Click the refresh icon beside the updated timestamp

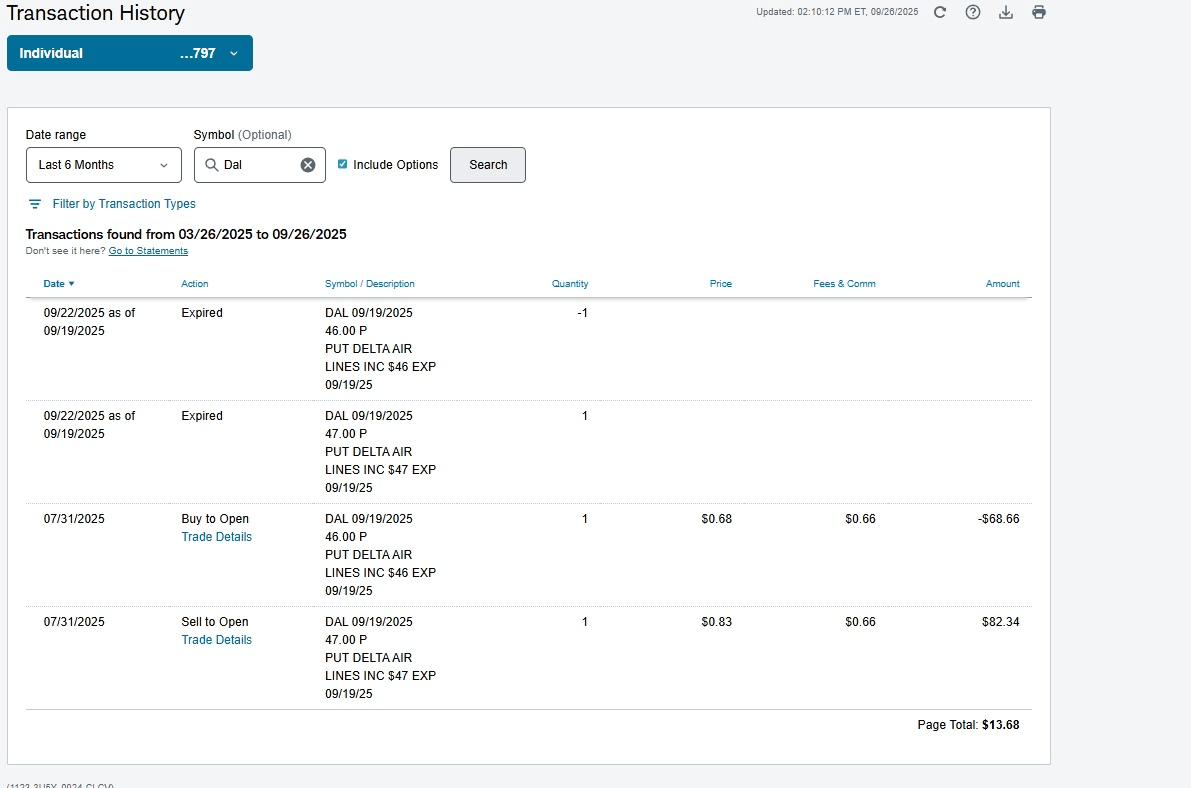tap(939, 12)
